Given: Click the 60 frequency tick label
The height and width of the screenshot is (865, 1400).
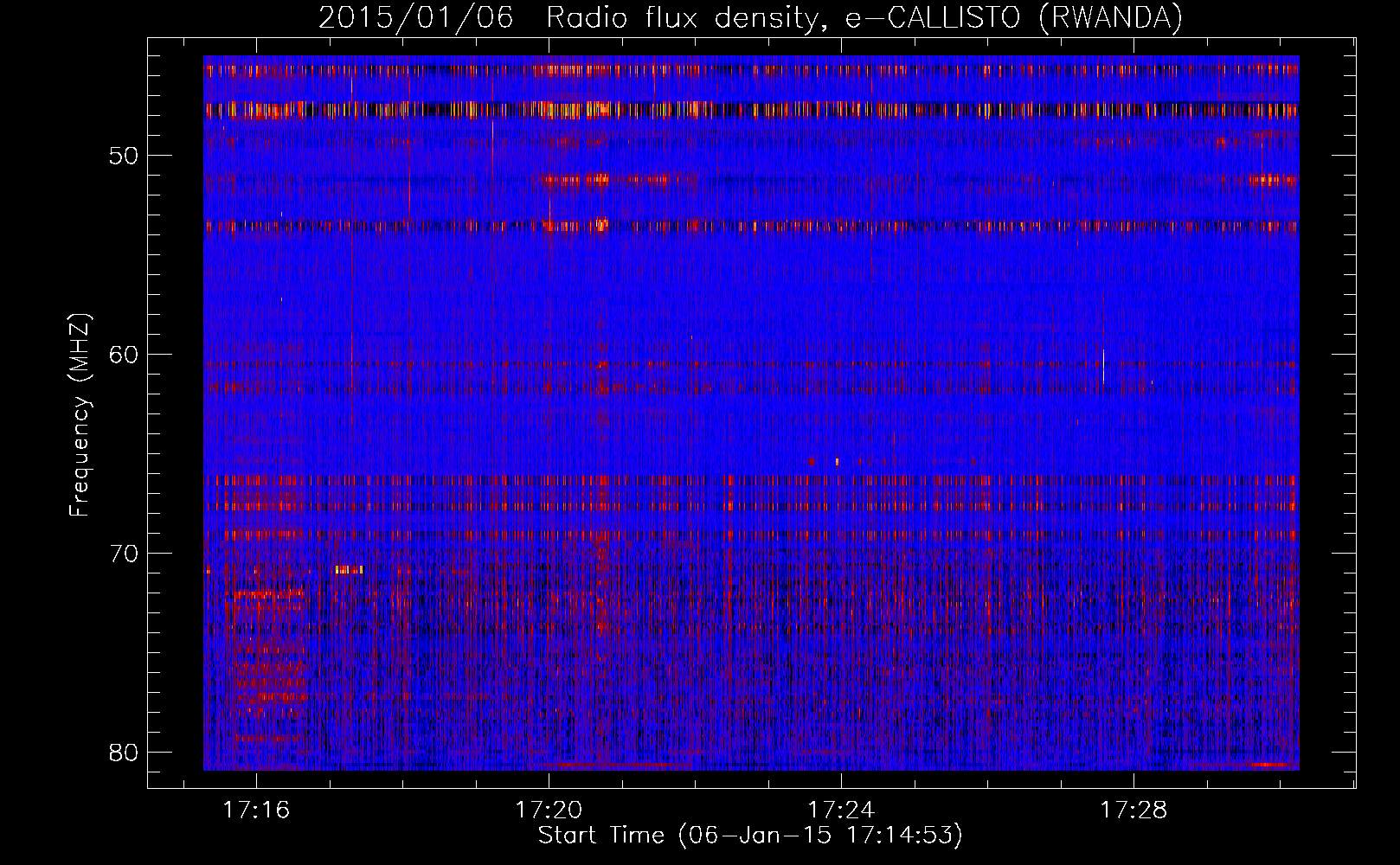Looking at the screenshot, I should 124,354.
